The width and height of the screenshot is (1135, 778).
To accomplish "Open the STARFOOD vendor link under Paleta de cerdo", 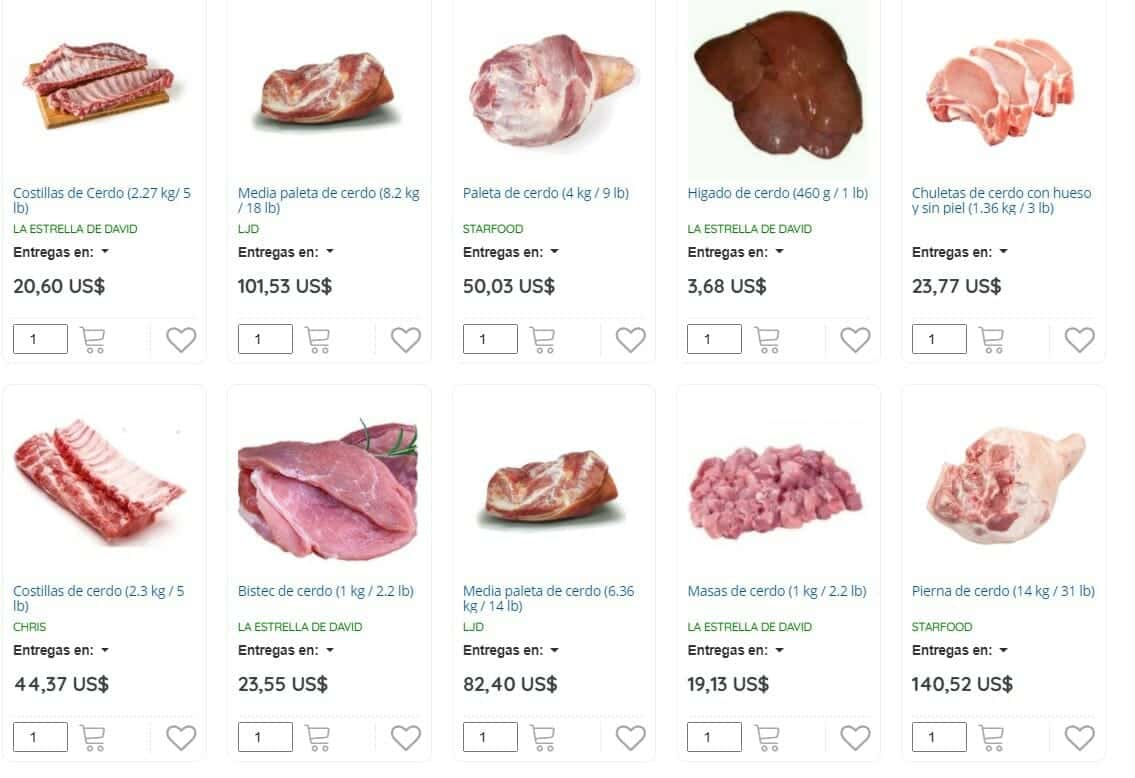I will point(493,229).
